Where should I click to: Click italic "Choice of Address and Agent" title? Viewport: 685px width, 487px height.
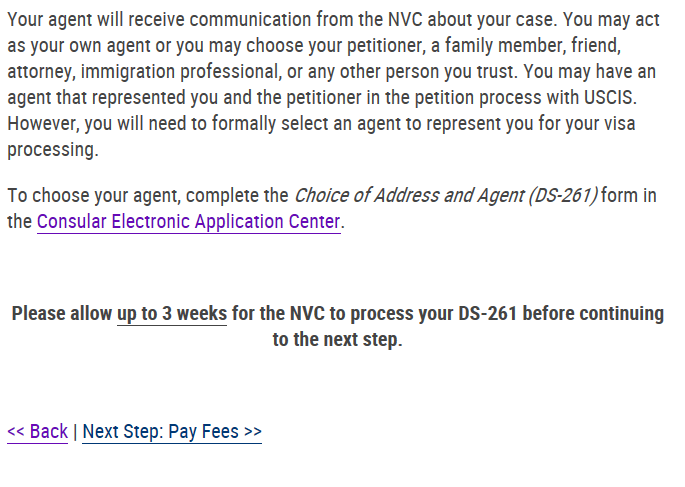(x=409, y=195)
